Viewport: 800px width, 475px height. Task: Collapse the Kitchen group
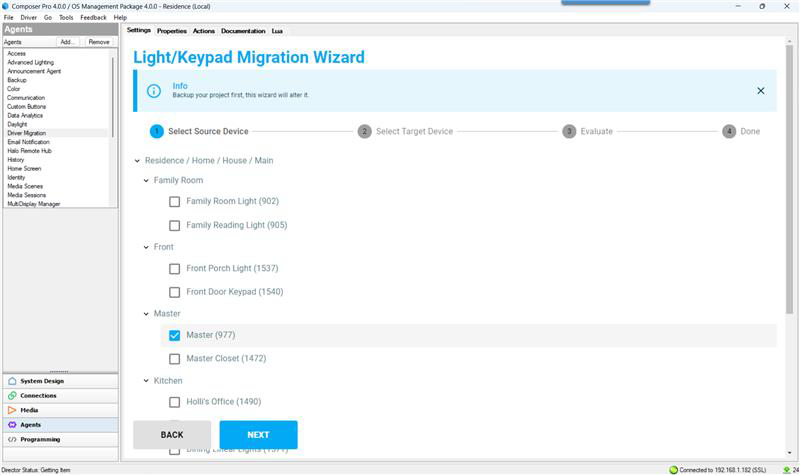[146, 381]
